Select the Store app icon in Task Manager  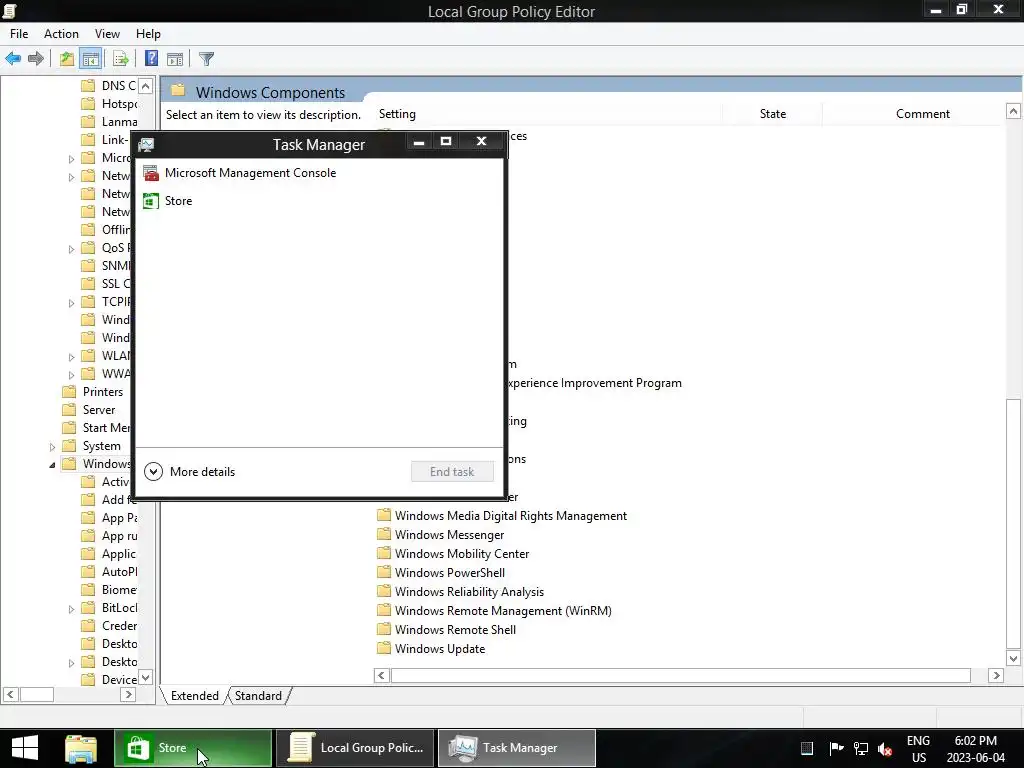tap(151, 201)
